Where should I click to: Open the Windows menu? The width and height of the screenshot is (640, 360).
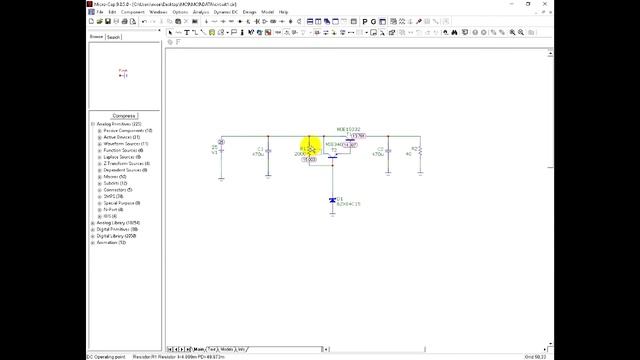point(158,12)
